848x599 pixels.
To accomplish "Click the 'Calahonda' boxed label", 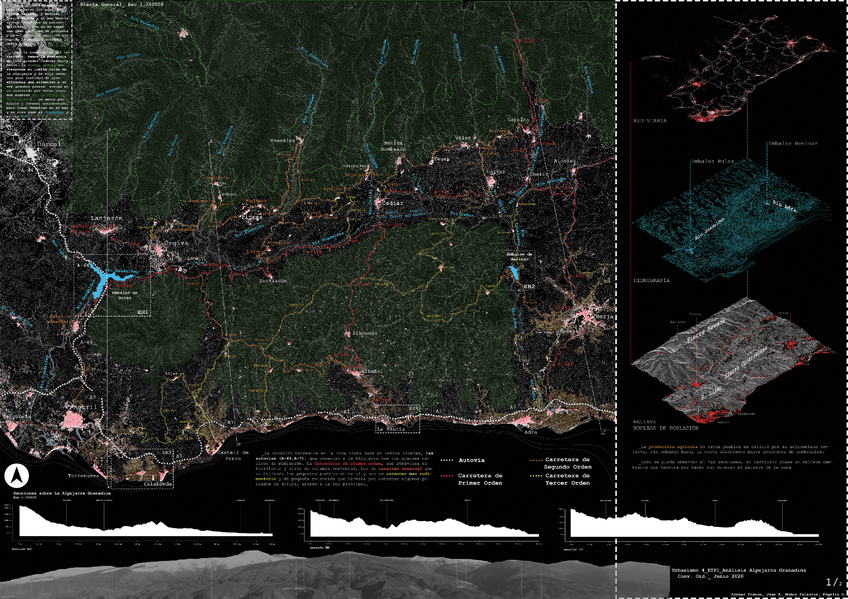I will [x=157, y=484].
